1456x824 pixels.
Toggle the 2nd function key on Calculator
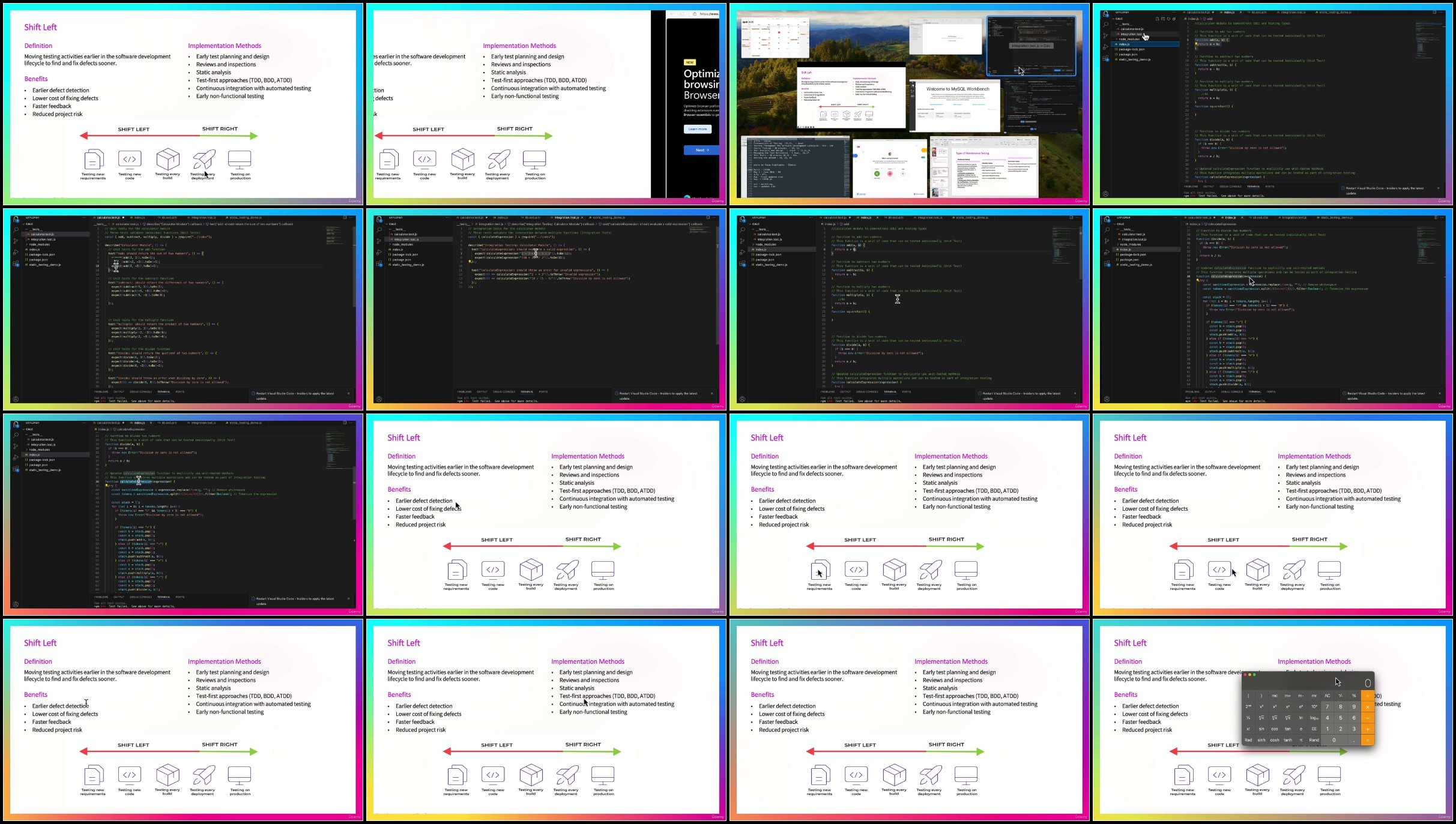[1248, 707]
